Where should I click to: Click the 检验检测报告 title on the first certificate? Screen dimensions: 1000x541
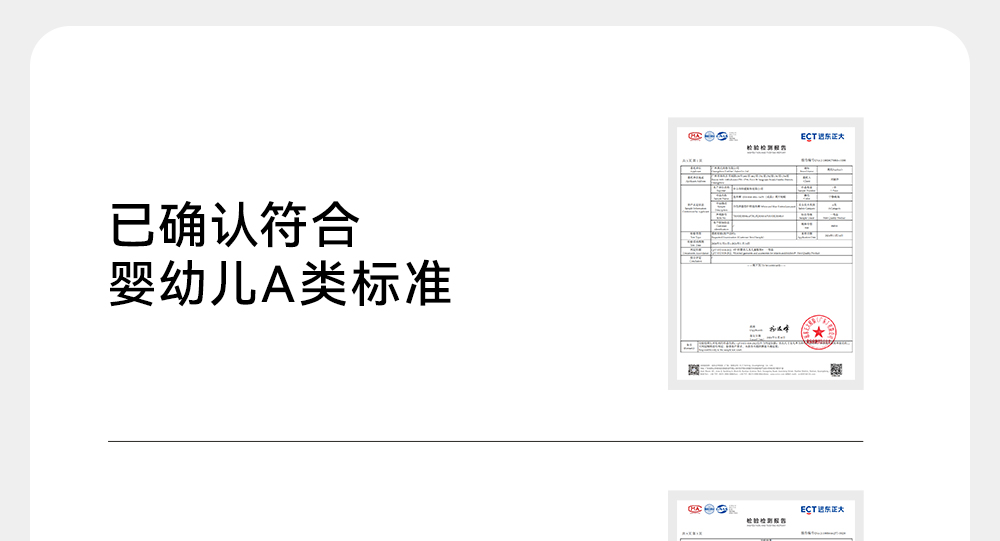click(767, 148)
